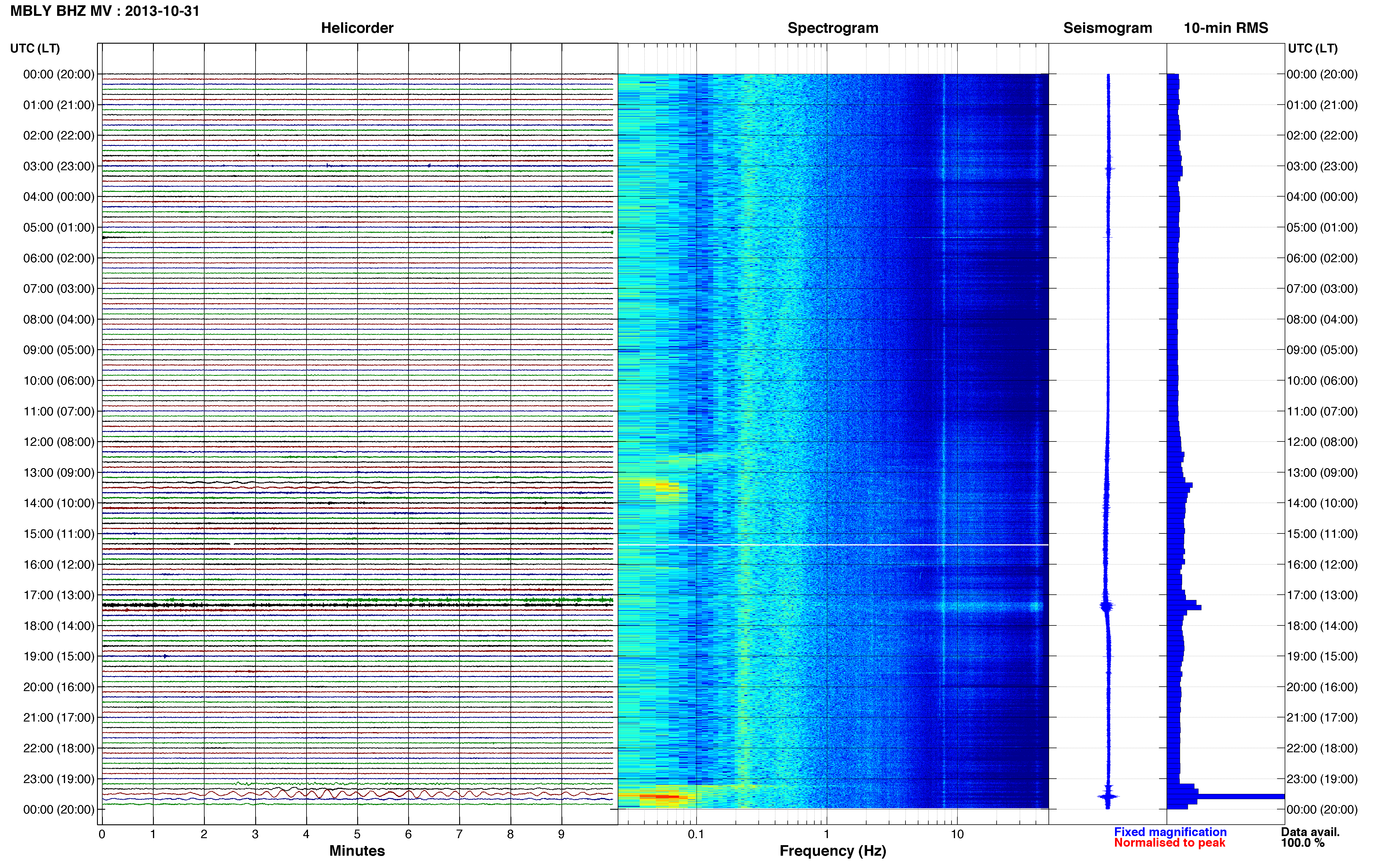Click RMS-side time label '09:00 (05:00)'
This screenshot has height=868, width=1389.
pyautogui.click(x=1322, y=350)
